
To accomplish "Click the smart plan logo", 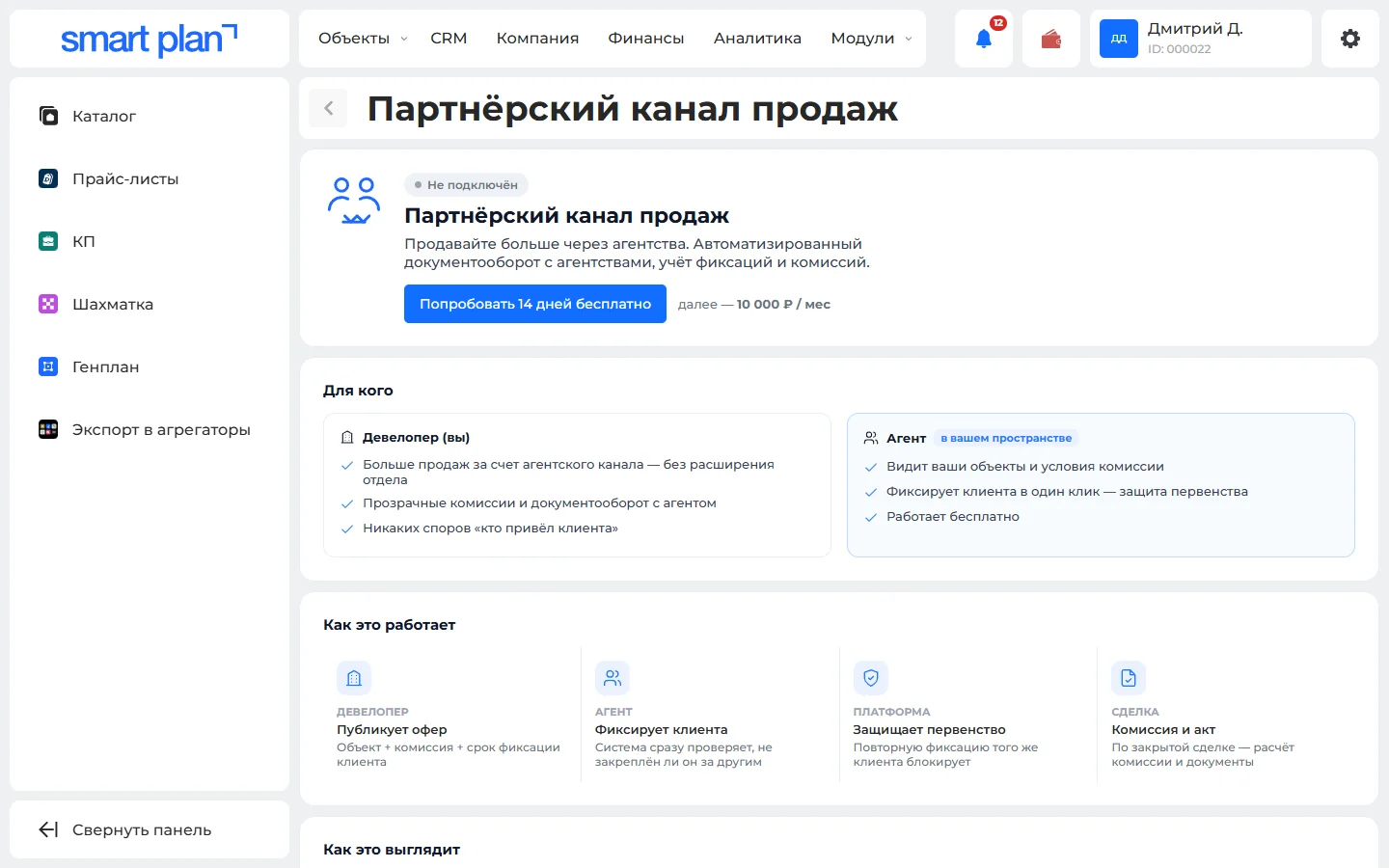I will [x=150, y=40].
